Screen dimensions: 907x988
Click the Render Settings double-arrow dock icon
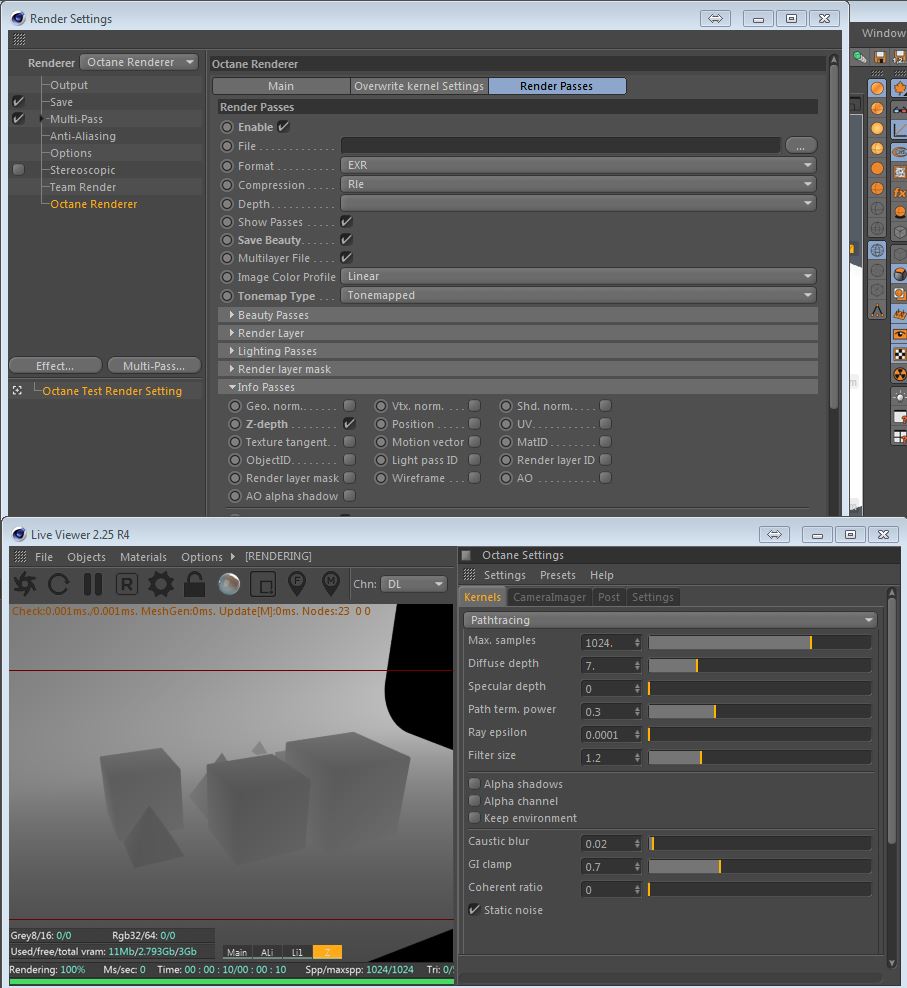[x=715, y=18]
